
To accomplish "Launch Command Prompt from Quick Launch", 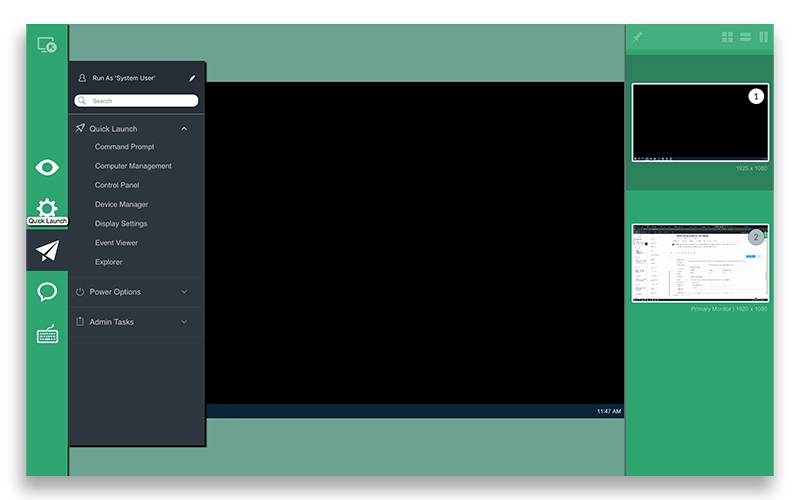I will coord(124,147).
